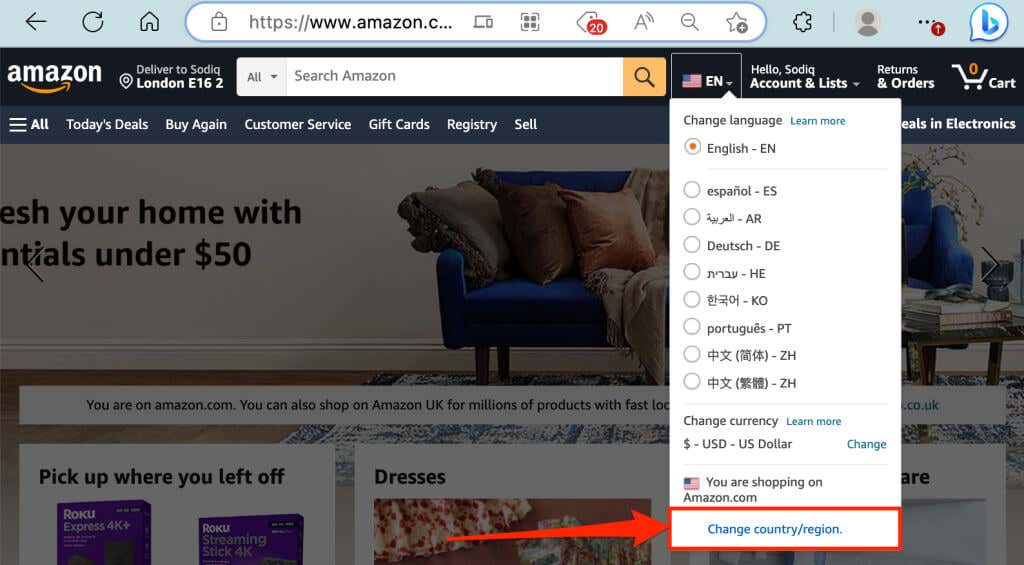Image resolution: width=1024 pixels, height=565 pixels.
Task: Reload the page with refresh icon
Action: (93, 22)
